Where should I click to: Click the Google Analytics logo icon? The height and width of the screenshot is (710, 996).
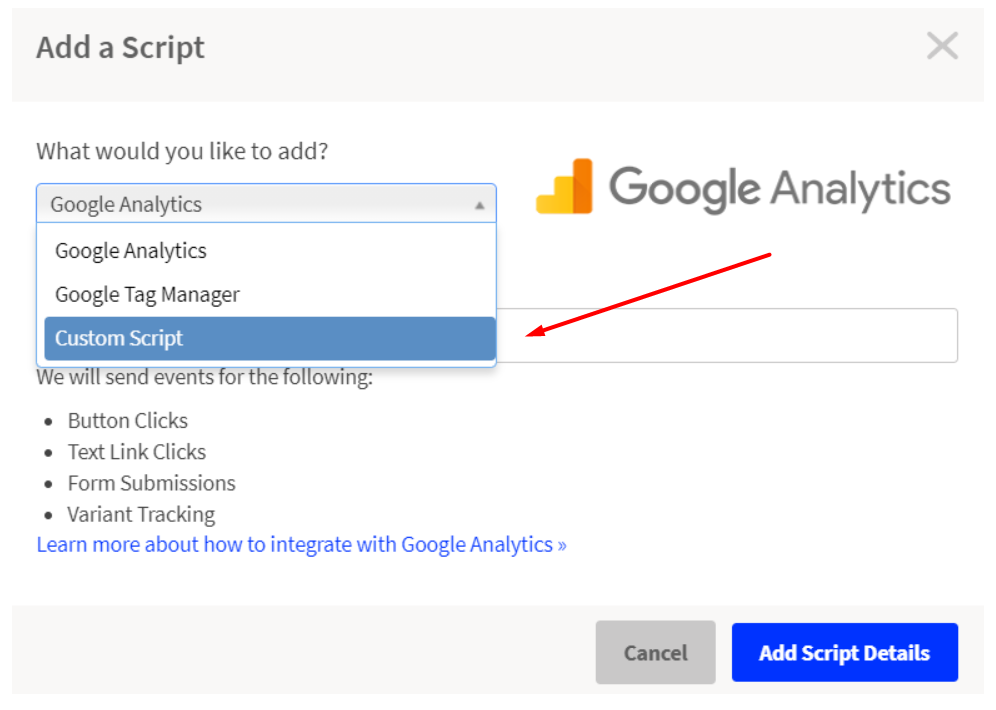[x=564, y=187]
